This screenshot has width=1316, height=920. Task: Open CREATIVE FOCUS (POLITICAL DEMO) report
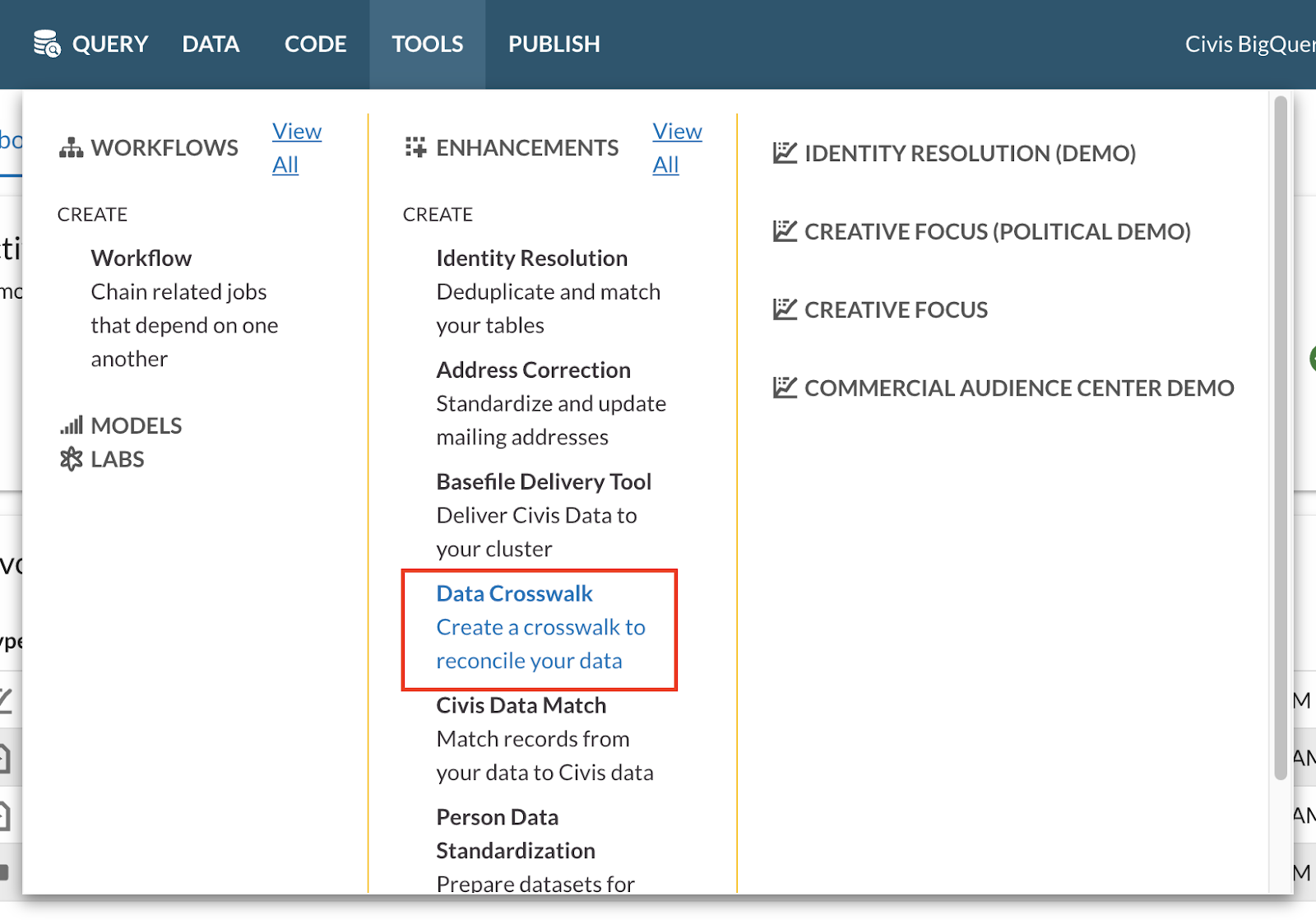pos(998,231)
